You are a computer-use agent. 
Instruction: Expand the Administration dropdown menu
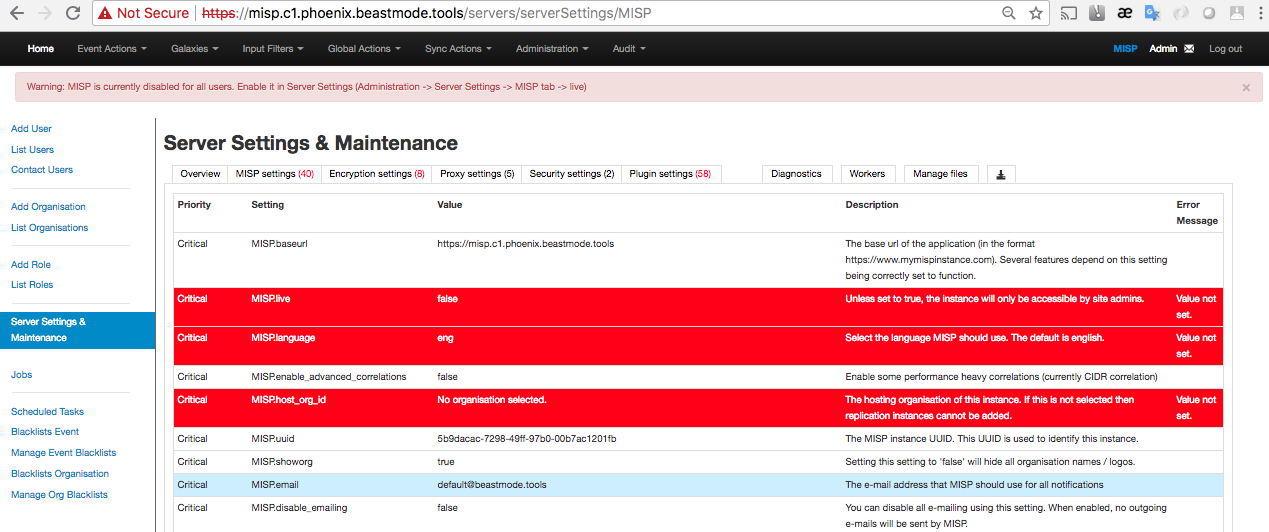coord(552,48)
